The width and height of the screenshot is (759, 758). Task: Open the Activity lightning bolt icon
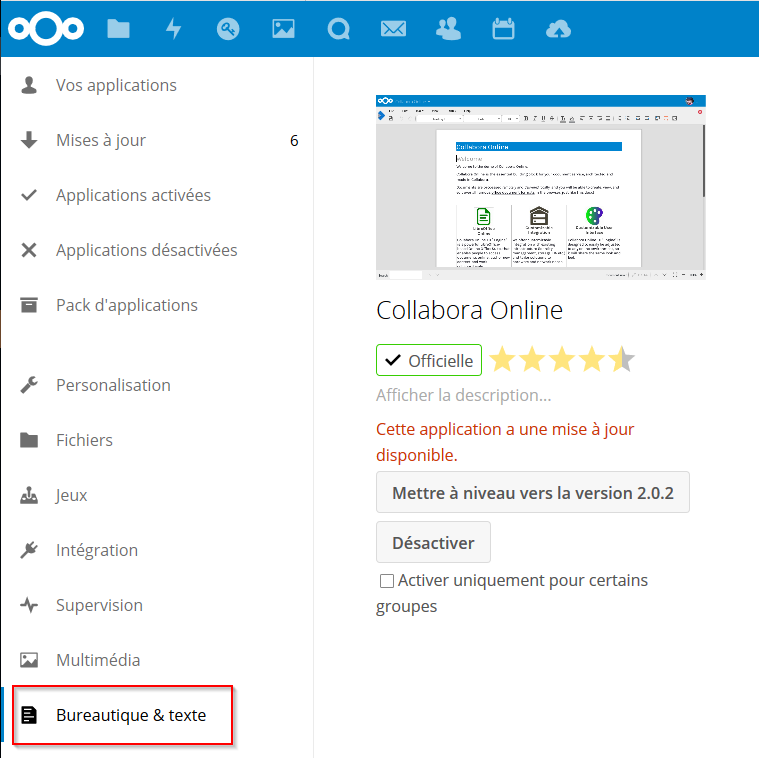pyautogui.click(x=173, y=29)
